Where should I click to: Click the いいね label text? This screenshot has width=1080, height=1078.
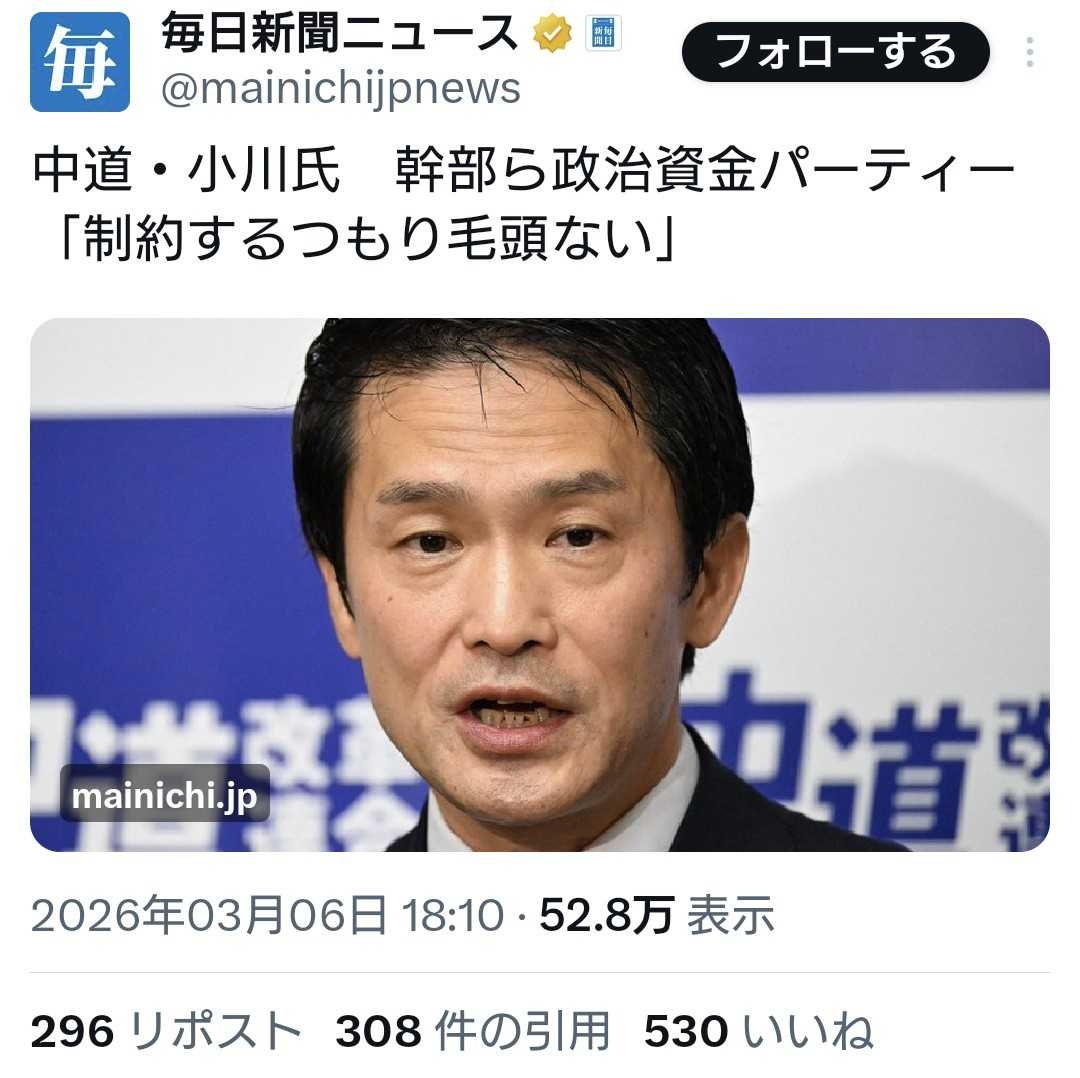click(808, 1031)
